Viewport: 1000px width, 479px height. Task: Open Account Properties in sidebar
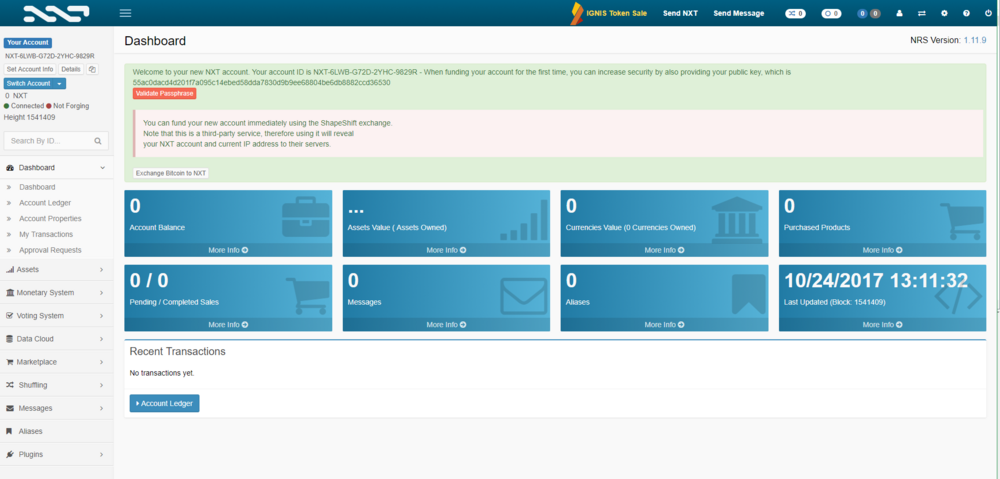(50, 219)
